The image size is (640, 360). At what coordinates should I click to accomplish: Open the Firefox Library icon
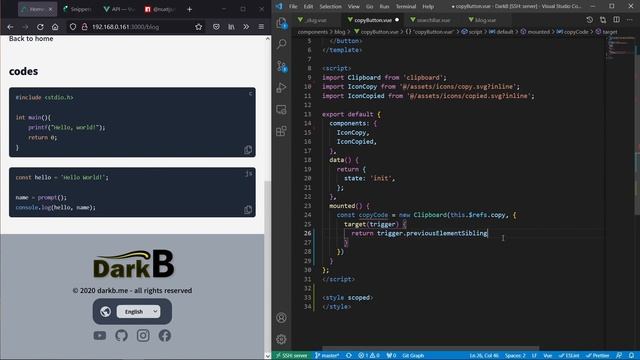231,27
